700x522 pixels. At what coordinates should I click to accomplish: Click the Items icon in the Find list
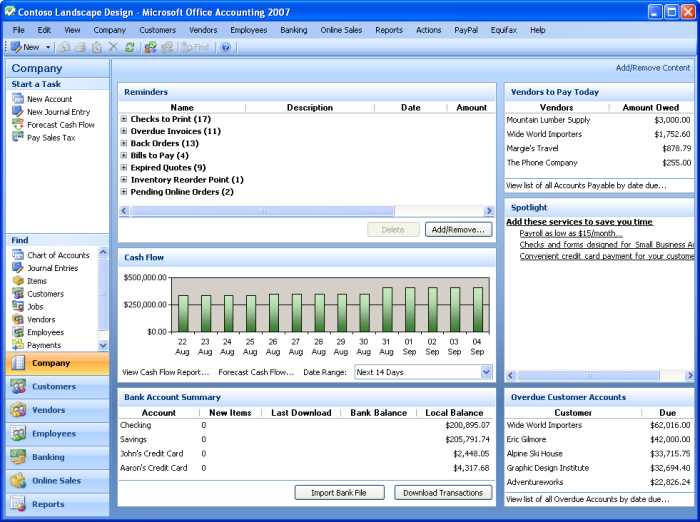pyautogui.click(x=18, y=281)
